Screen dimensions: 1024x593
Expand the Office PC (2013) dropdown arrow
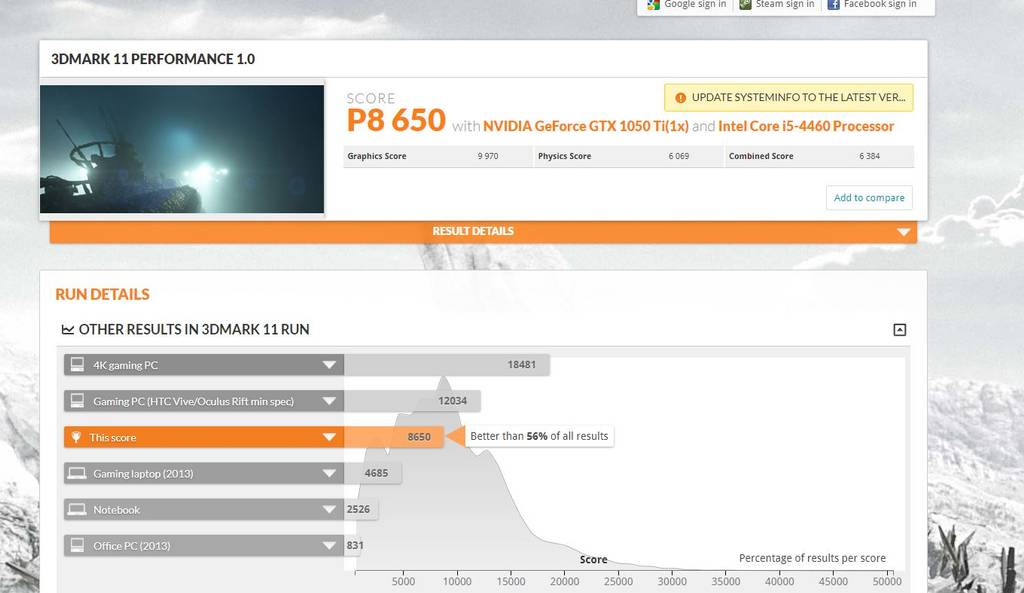coord(329,545)
